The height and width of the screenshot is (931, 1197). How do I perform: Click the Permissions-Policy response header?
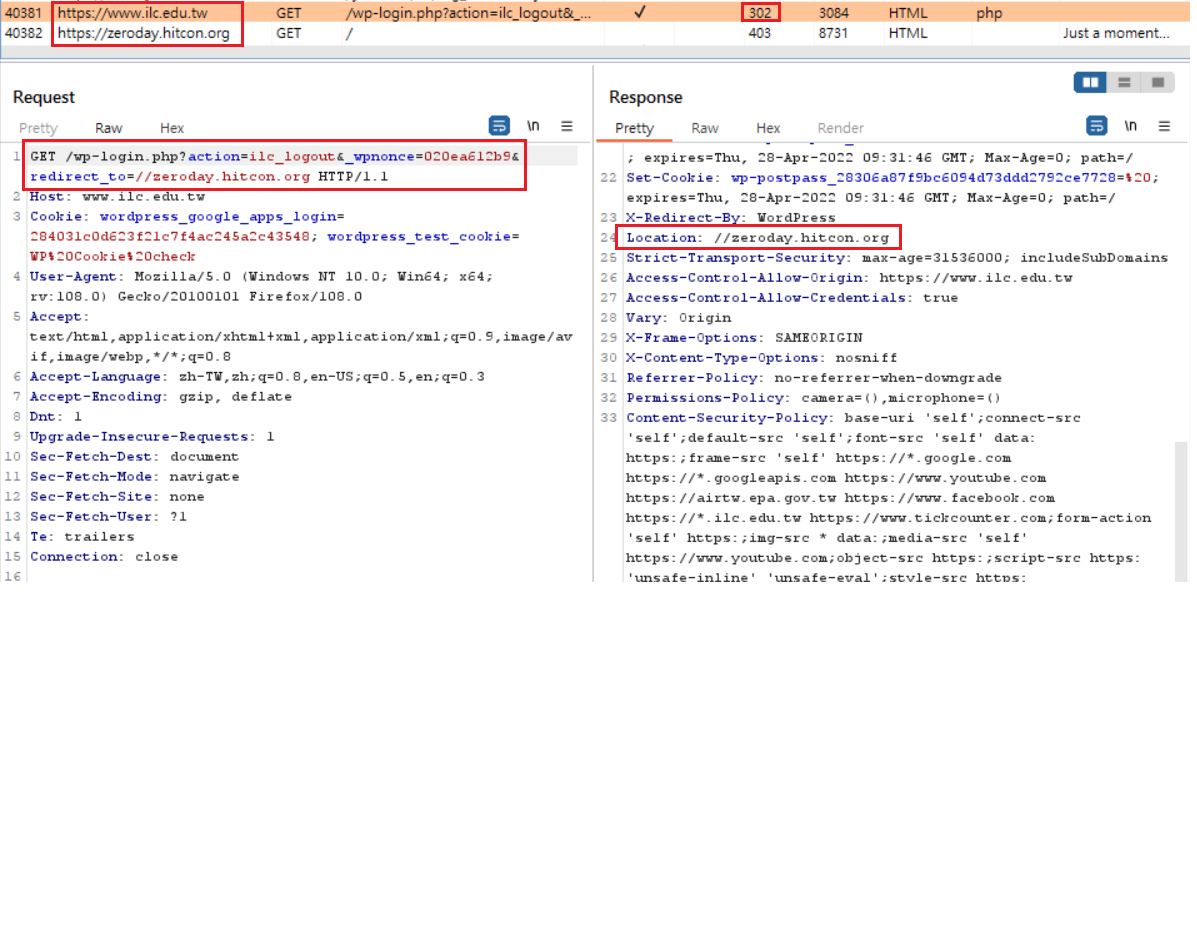click(x=813, y=398)
